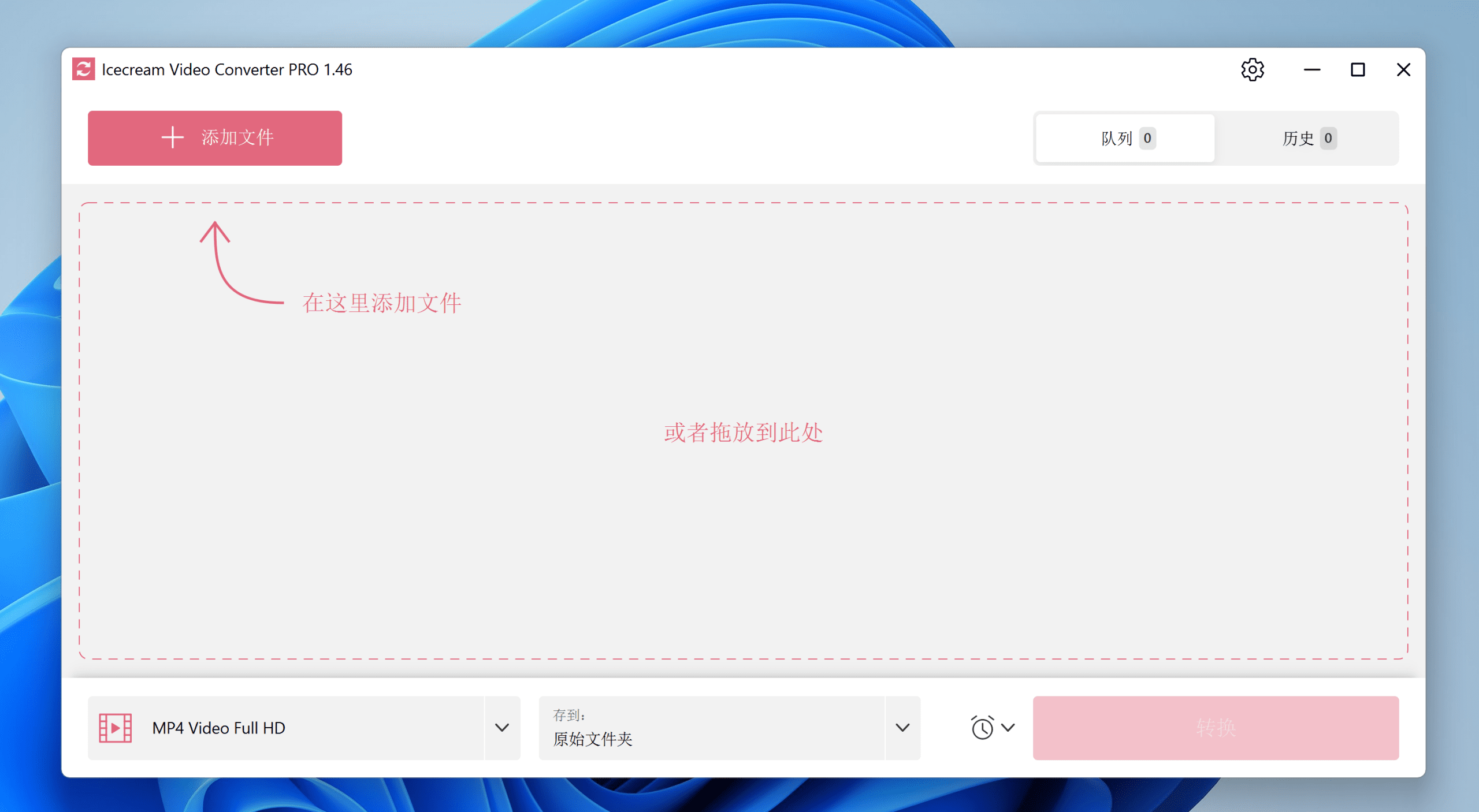Click the film strip format icon

115,728
